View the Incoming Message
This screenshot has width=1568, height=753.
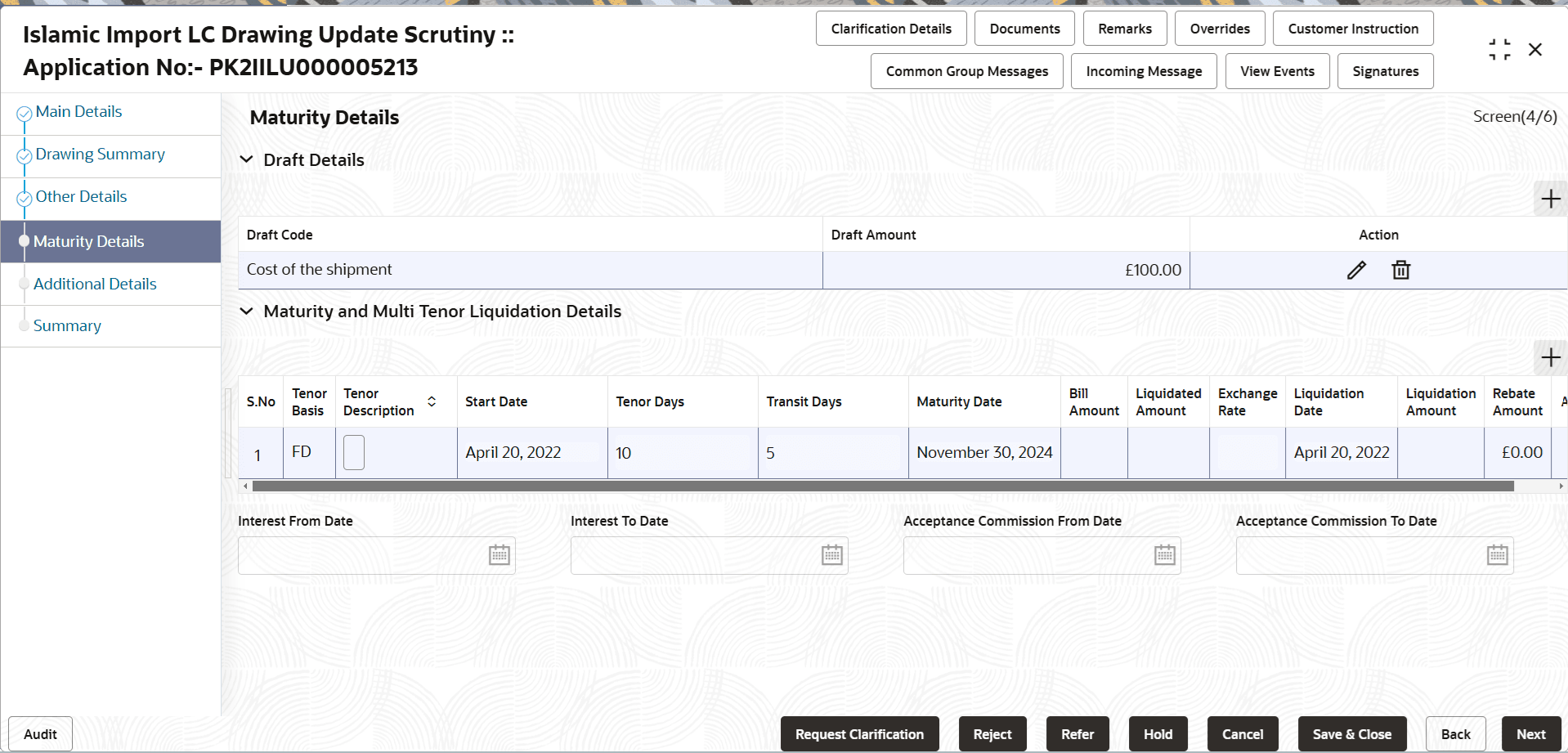[x=1143, y=71]
